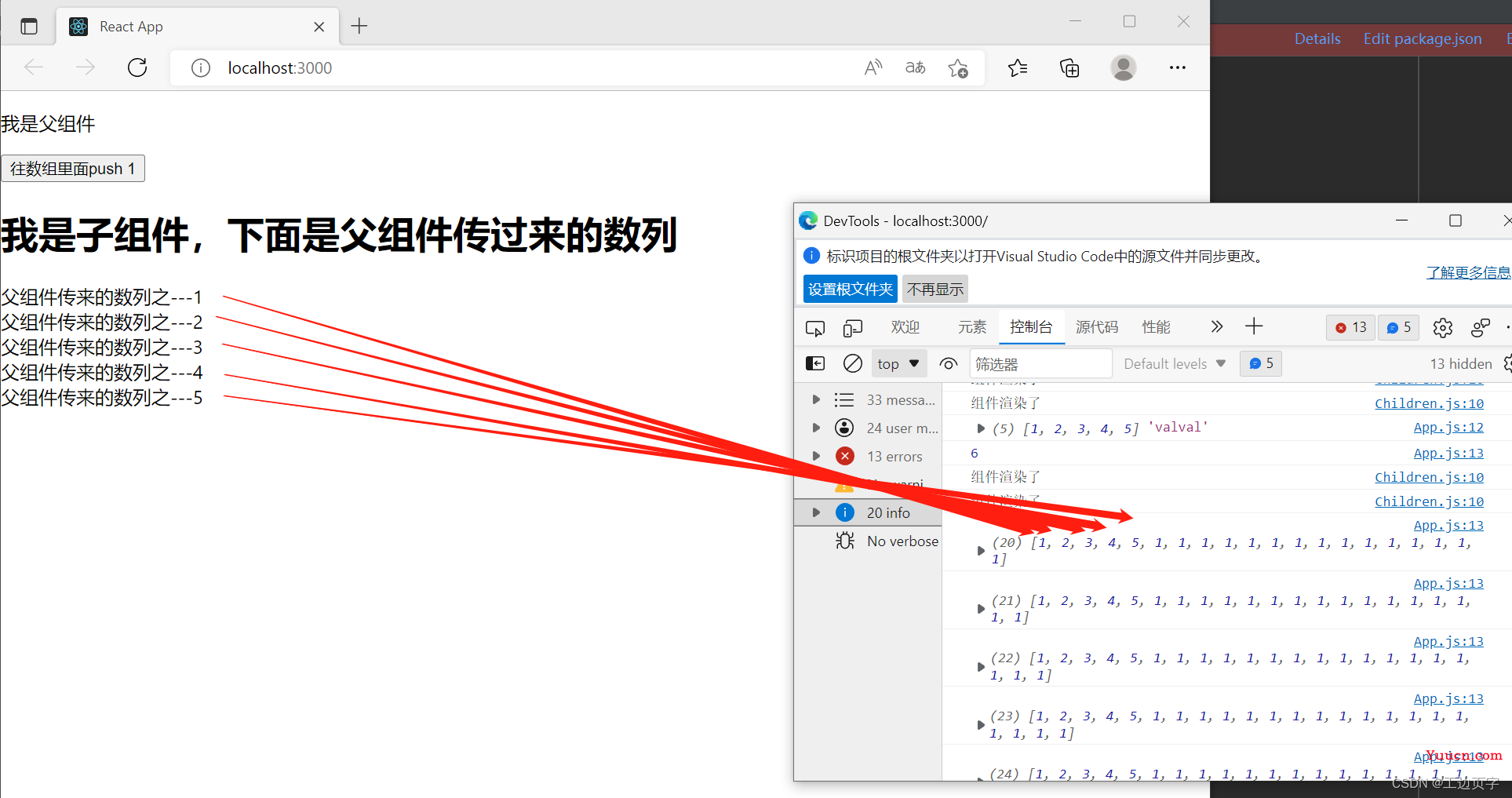Viewport: 1512px width, 798px height.
Task: Switch to the 控制台 tab
Action: click(x=1031, y=327)
